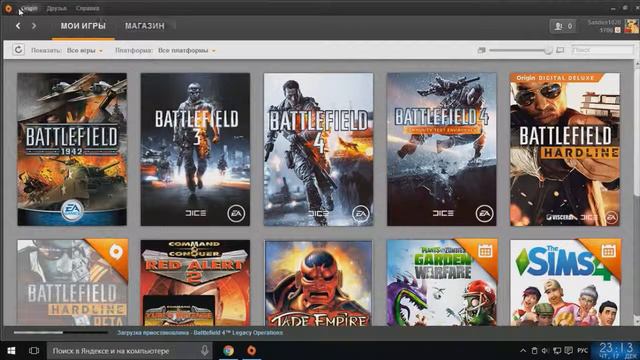Switch to the МАГАЗИН tab
640x360 pixels.
145,26
